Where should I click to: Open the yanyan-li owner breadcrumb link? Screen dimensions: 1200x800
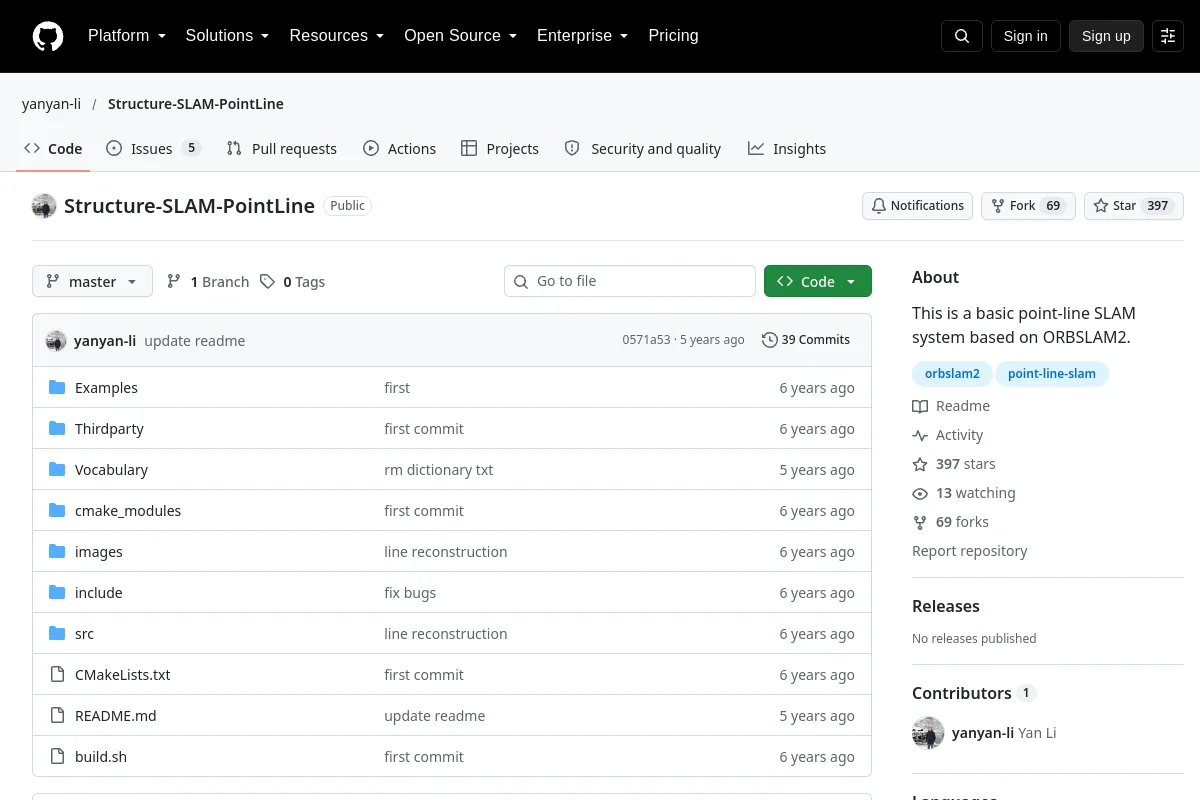pyautogui.click(x=51, y=104)
